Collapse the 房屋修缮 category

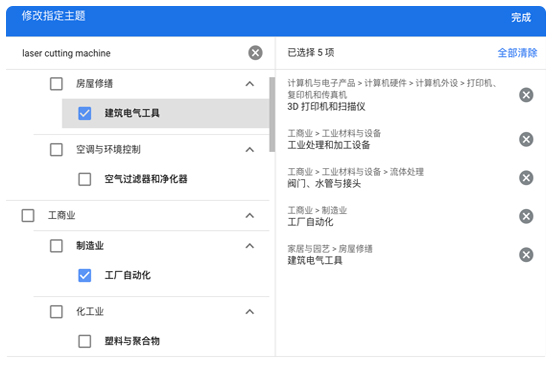click(250, 84)
